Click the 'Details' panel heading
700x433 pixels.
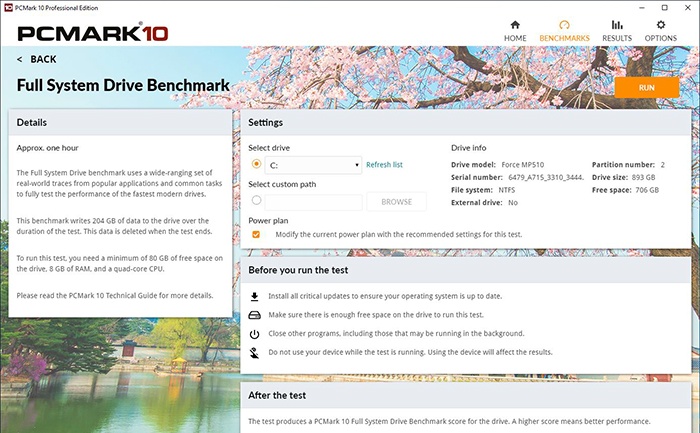[32, 122]
